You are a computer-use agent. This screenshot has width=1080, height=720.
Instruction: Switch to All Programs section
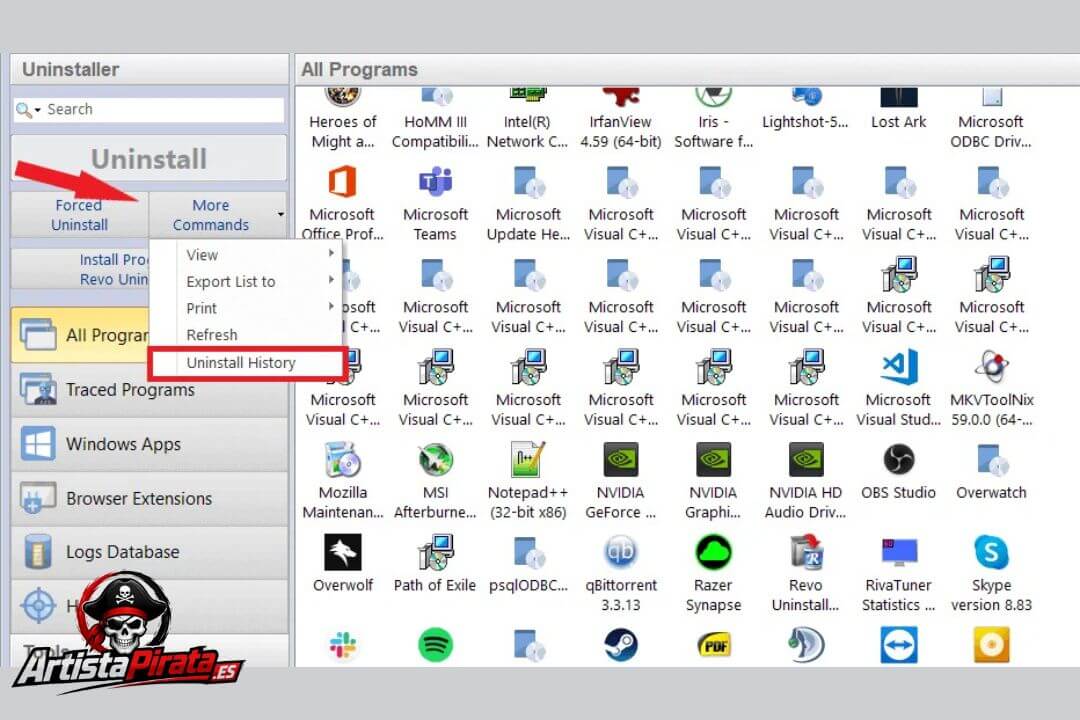pos(81,335)
